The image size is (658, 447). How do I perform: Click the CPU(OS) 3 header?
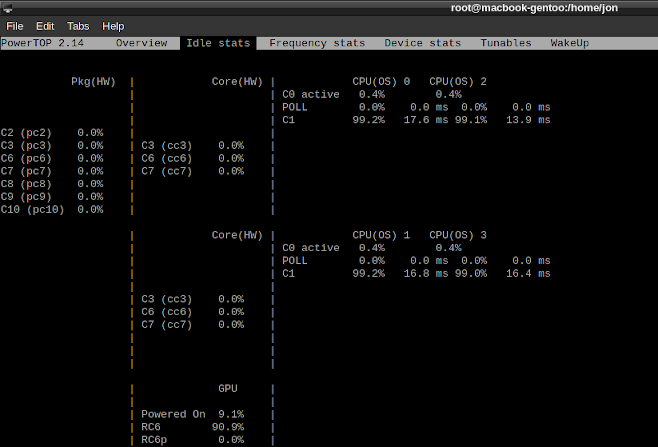tap(458, 235)
